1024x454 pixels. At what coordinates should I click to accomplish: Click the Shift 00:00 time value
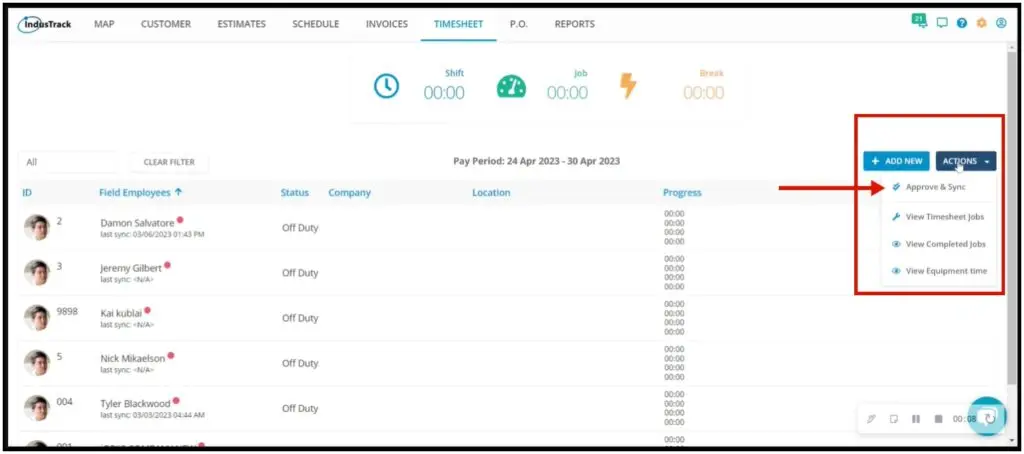[x=444, y=93]
